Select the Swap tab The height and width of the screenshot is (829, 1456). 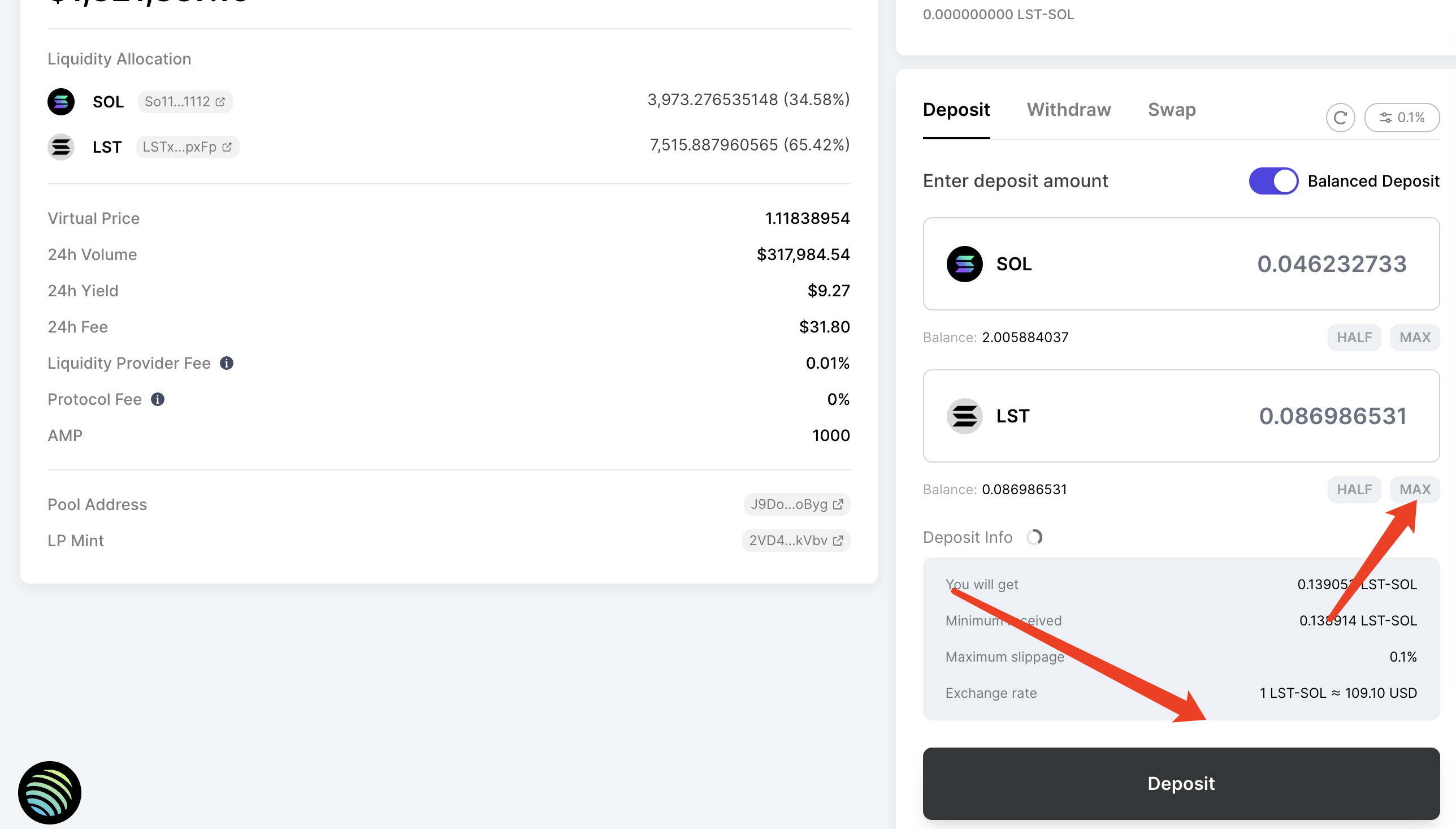tap(1172, 110)
